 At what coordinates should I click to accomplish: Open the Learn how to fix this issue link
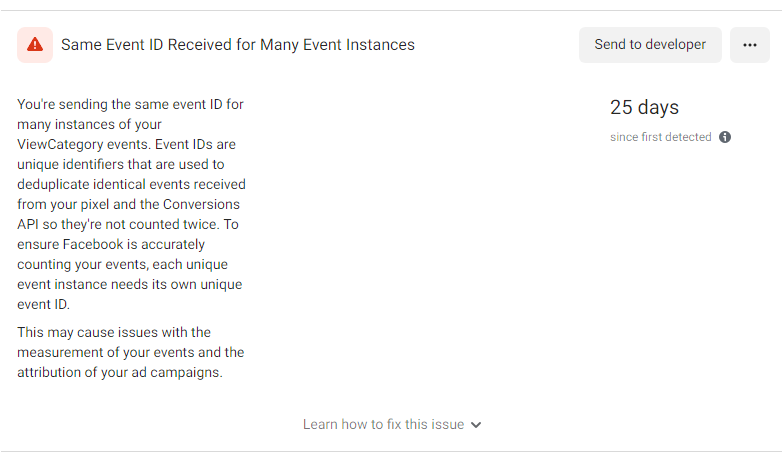point(384,425)
